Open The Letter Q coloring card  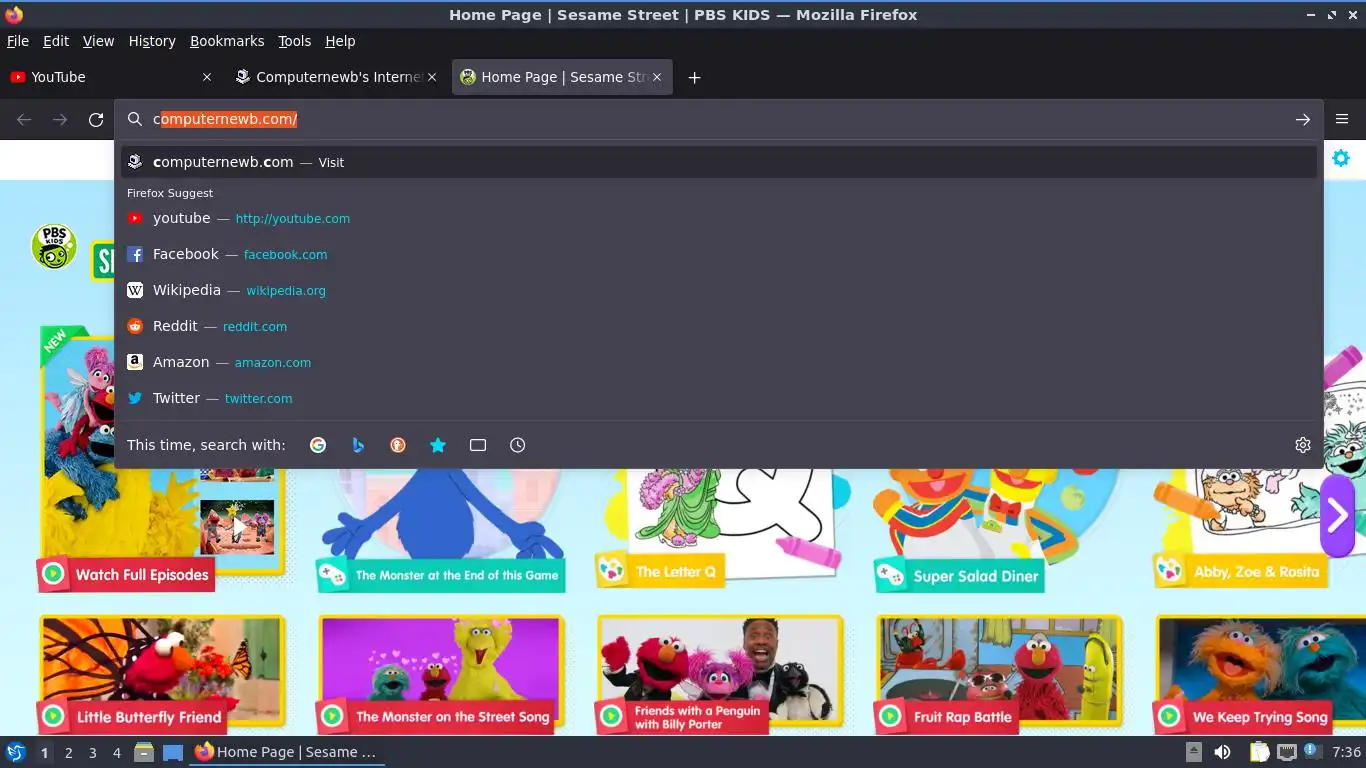720,528
